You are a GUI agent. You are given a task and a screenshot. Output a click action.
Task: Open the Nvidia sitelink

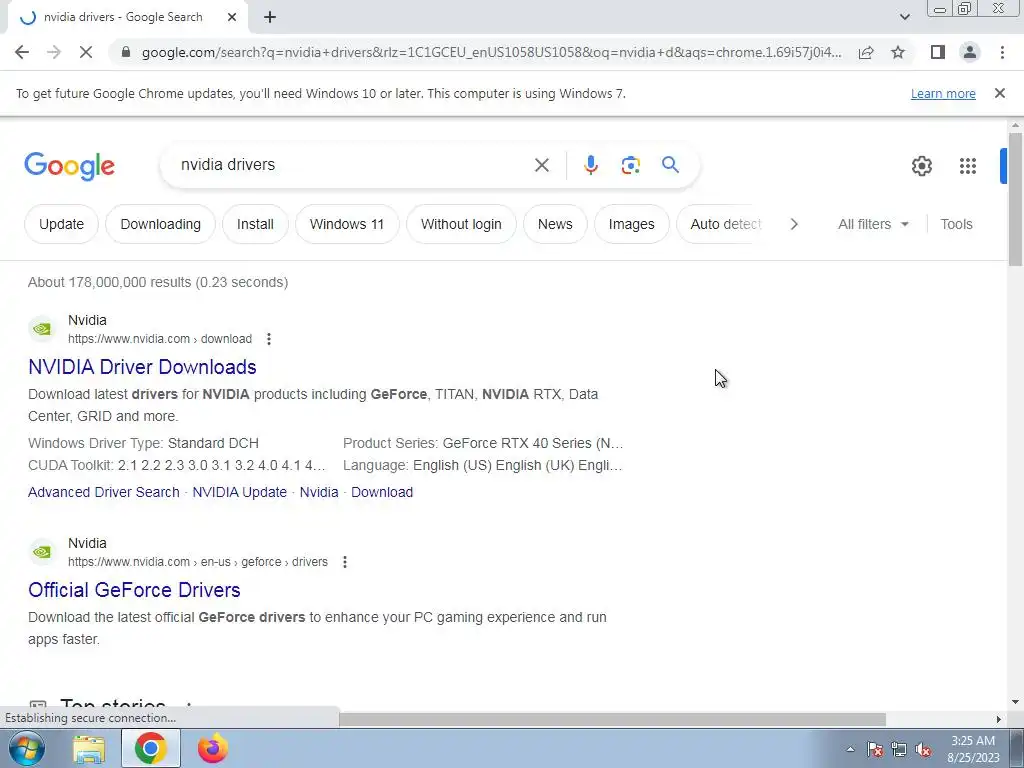tap(319, 492)
